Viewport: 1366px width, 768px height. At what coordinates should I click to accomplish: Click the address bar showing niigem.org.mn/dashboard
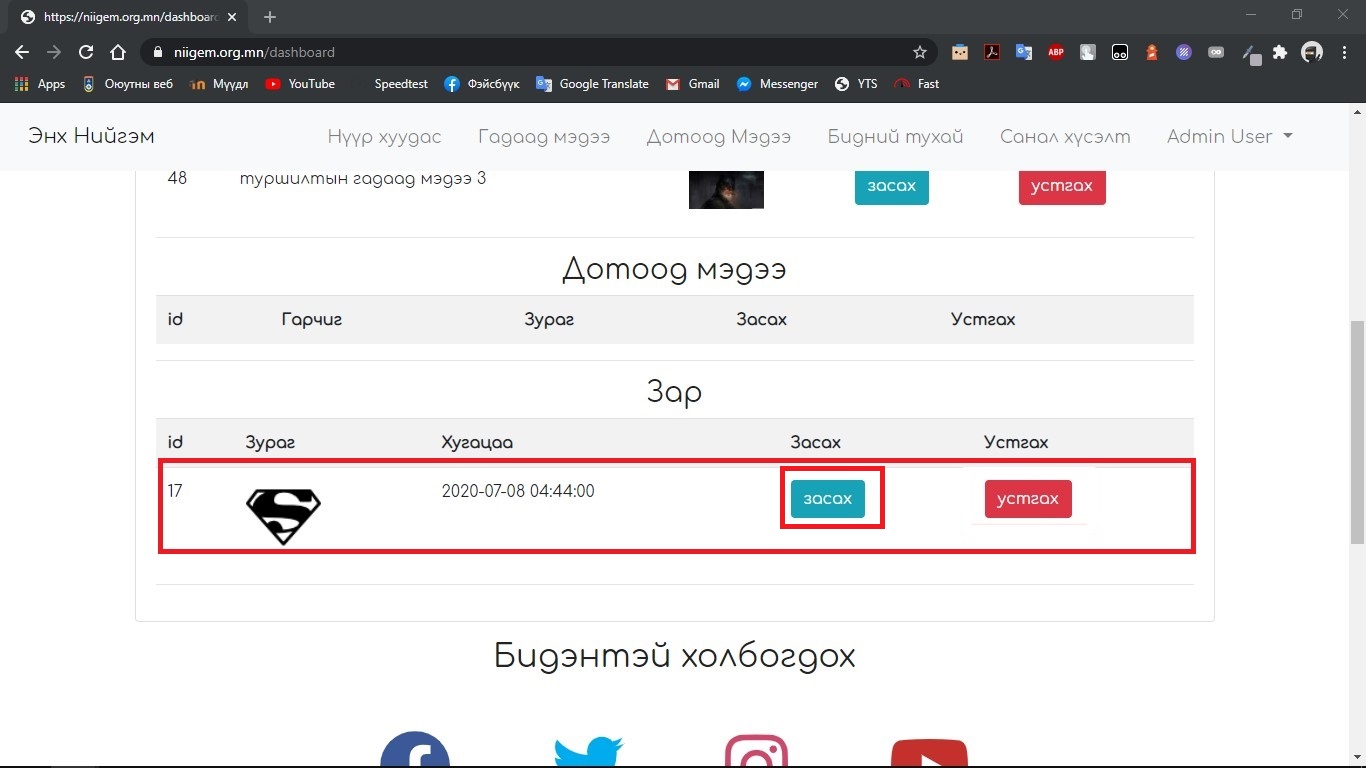pyautogui.click(x=520, y=52)
